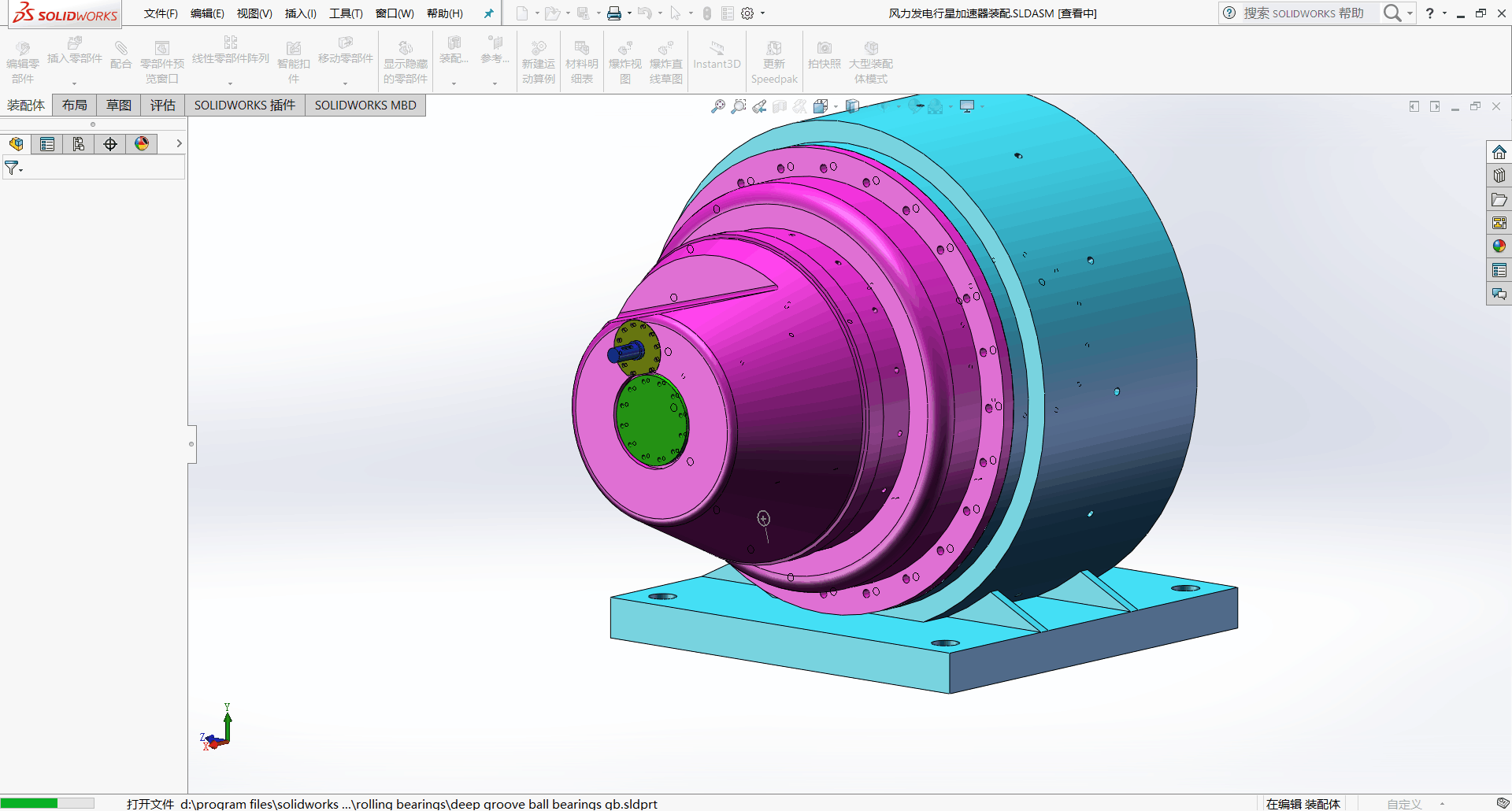1512x811 pixels.
Task: Click the 更新 Speedpak button
Action: (x=774, y=62)
